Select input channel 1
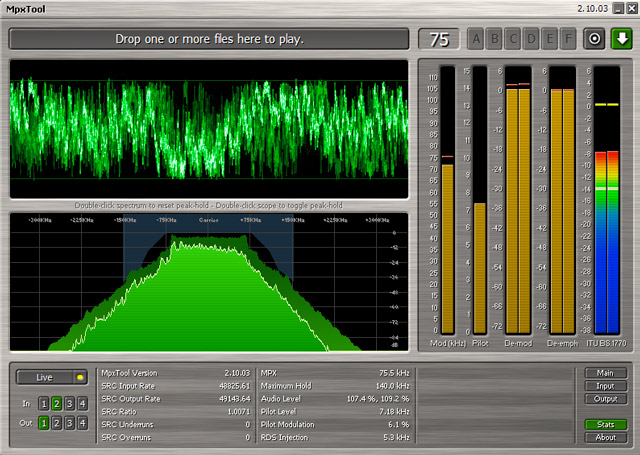The height and width of the screenshot is (455, 640). pyautogui.click(x=44, y=404)
